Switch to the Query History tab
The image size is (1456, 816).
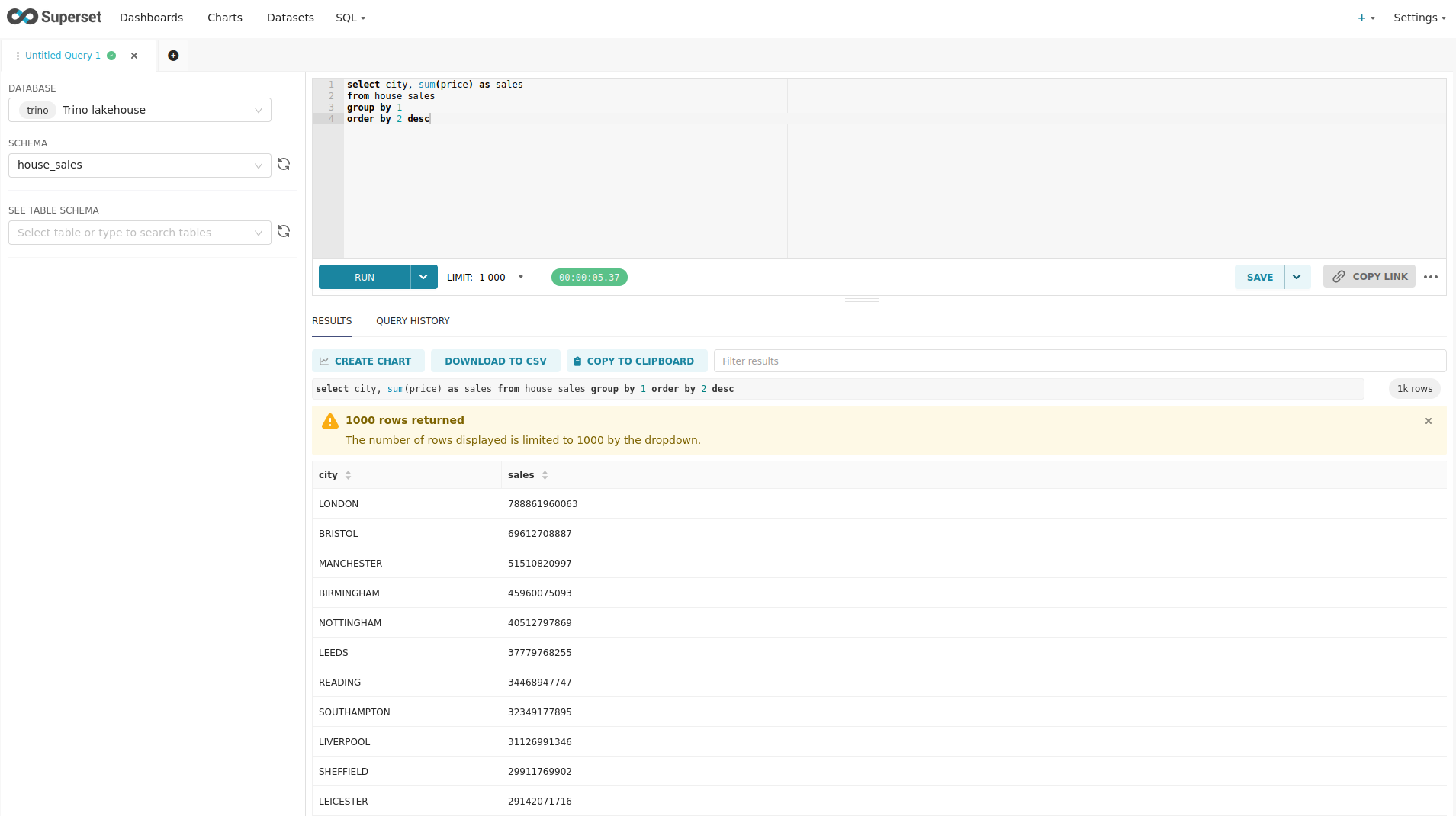413,321
